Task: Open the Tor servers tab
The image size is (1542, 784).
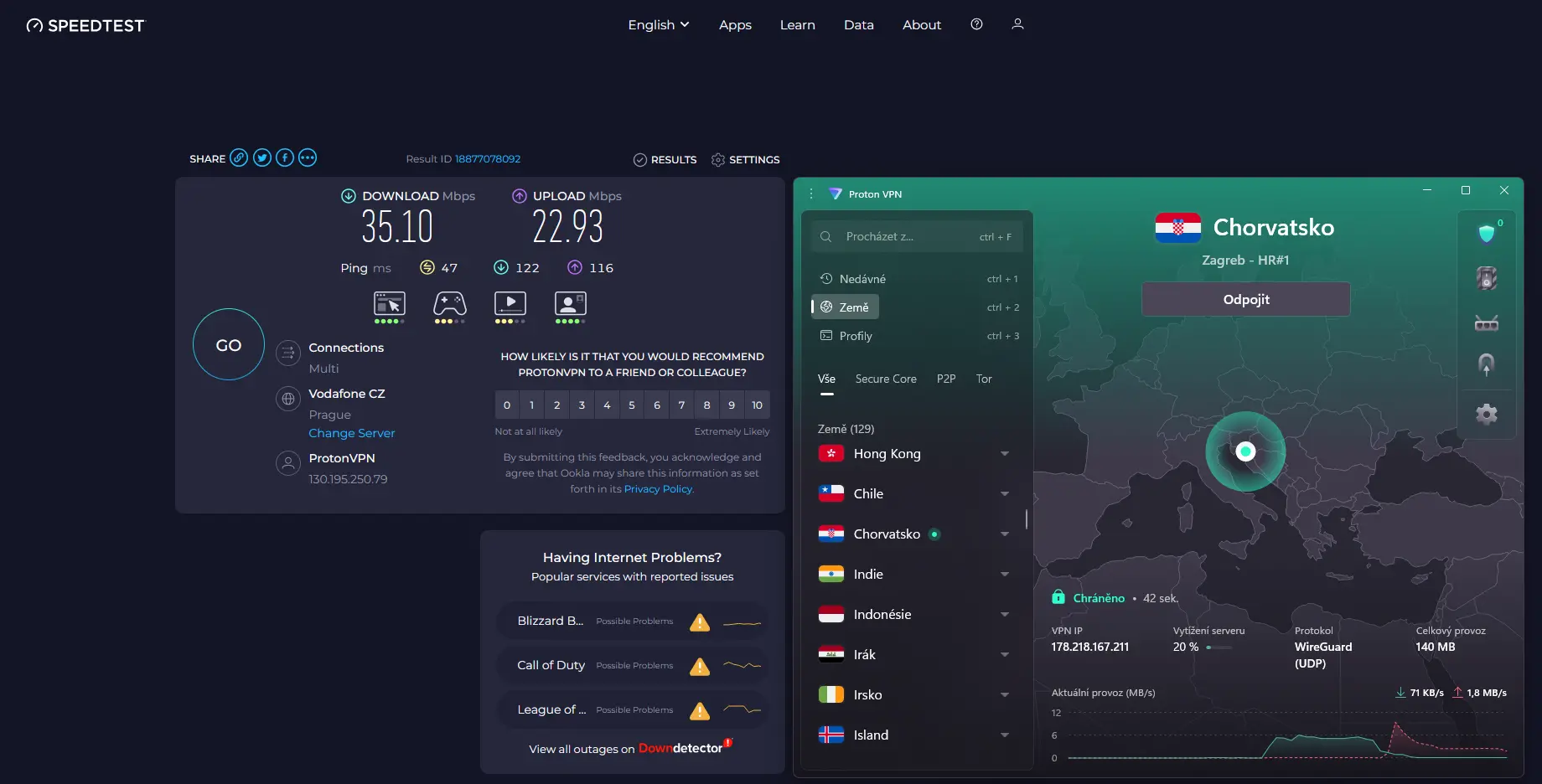Action: 984,379
